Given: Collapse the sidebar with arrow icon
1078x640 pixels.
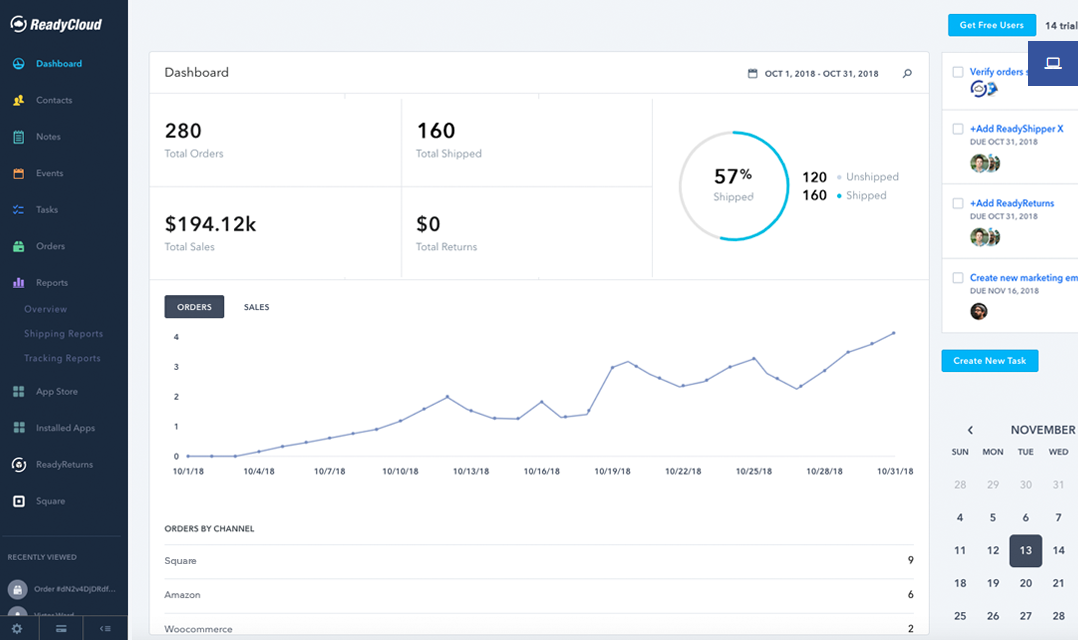Looking at the screenshot, I should [x=104, y=628].
